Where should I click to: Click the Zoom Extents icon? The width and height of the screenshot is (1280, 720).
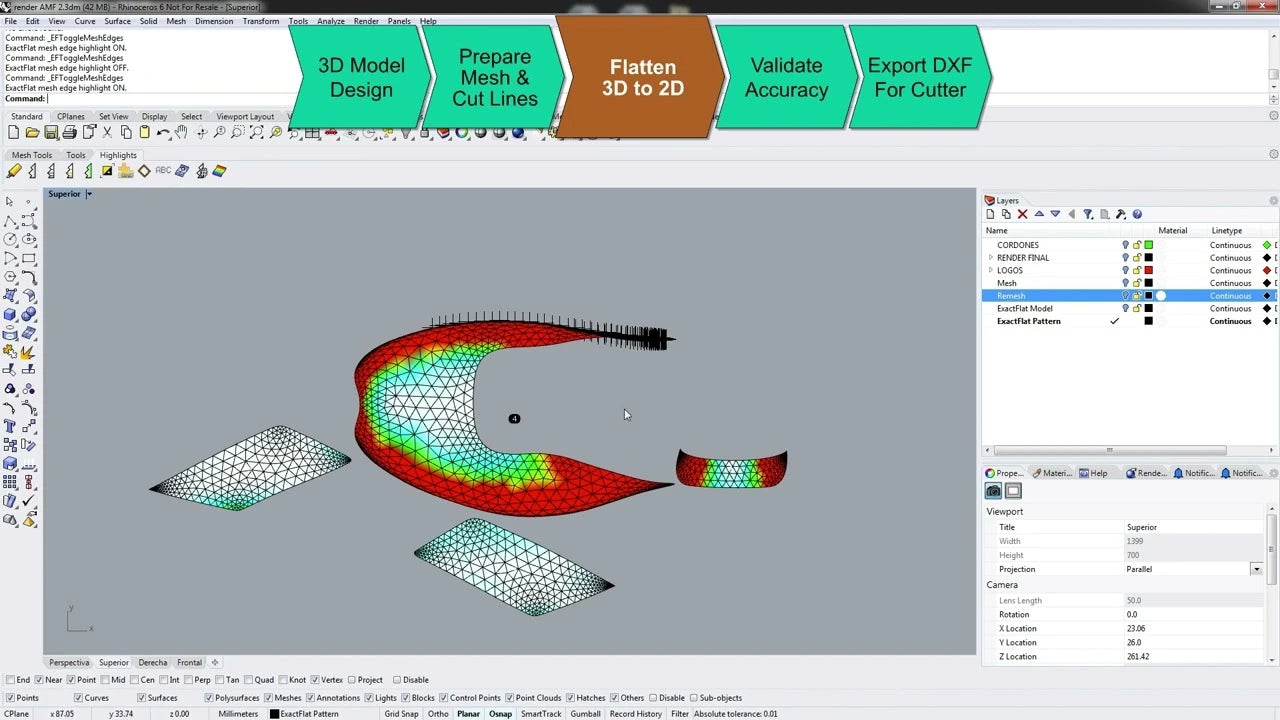pos(256,133)
